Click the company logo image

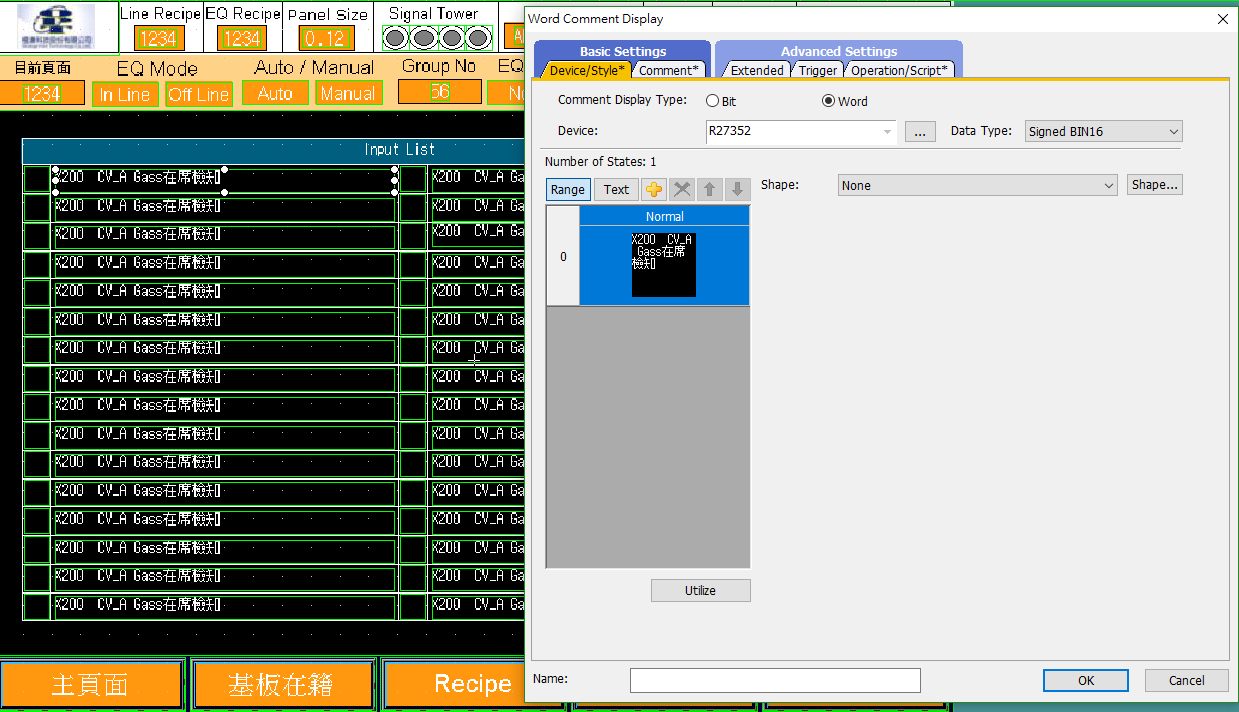tap(55, 27)
